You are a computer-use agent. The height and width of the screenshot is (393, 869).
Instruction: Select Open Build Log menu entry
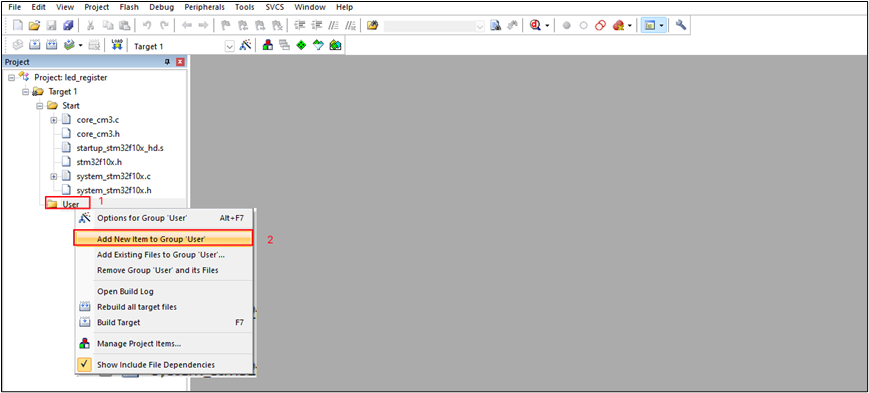164,291
